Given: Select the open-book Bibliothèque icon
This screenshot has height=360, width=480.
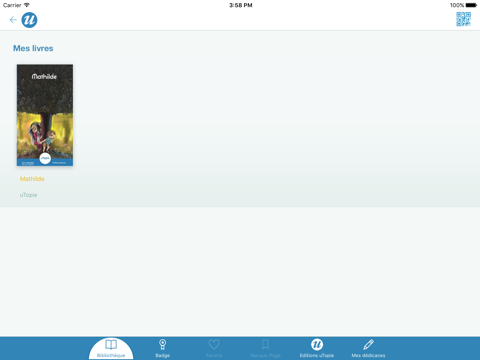Looking at the screenshot, I should [111, 344].
